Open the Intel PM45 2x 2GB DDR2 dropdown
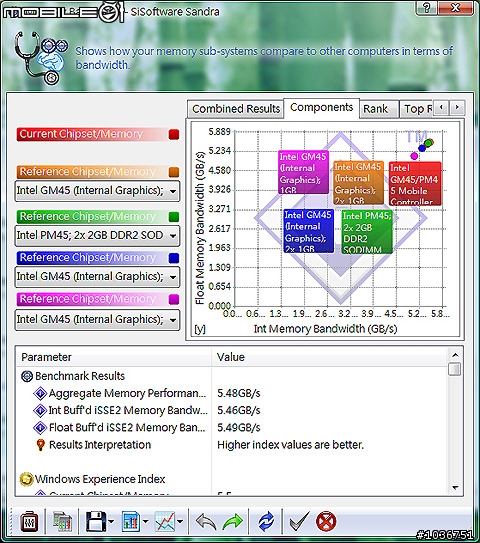Viewport: 480px width, 543px height. coord(97,235)
